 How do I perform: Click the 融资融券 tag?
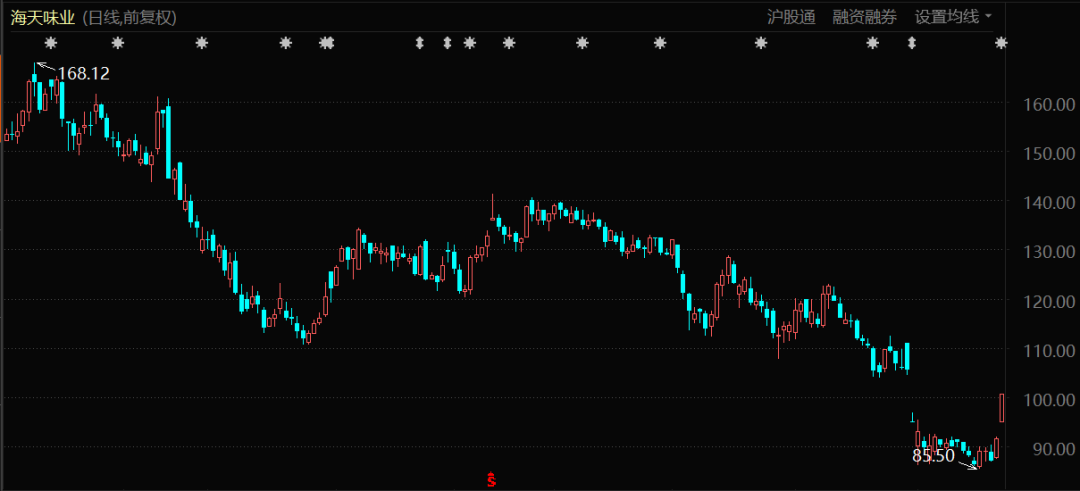[864, 17]
